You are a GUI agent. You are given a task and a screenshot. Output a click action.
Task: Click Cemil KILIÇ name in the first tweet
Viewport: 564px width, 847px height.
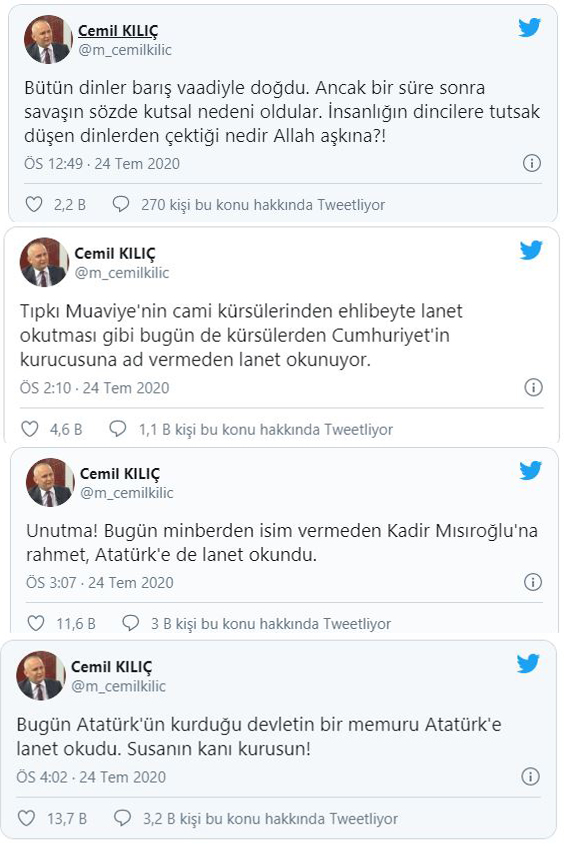tap(118, 31)
